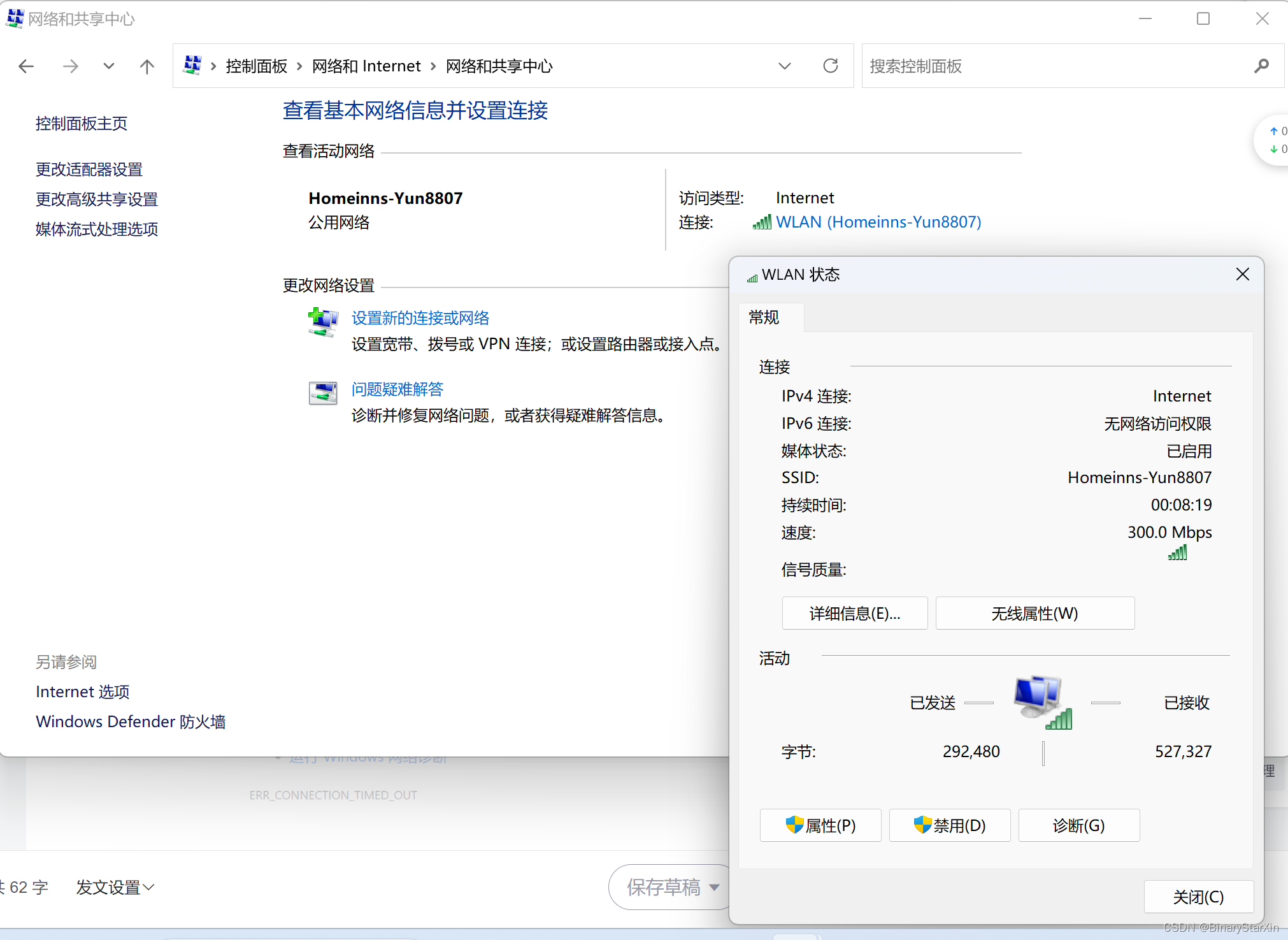Image resolution: width=1288 pixels, height=940 pixels.
Task: Open the address bar history dropdown
Action: pyautogui.click(x=784, y=66)
